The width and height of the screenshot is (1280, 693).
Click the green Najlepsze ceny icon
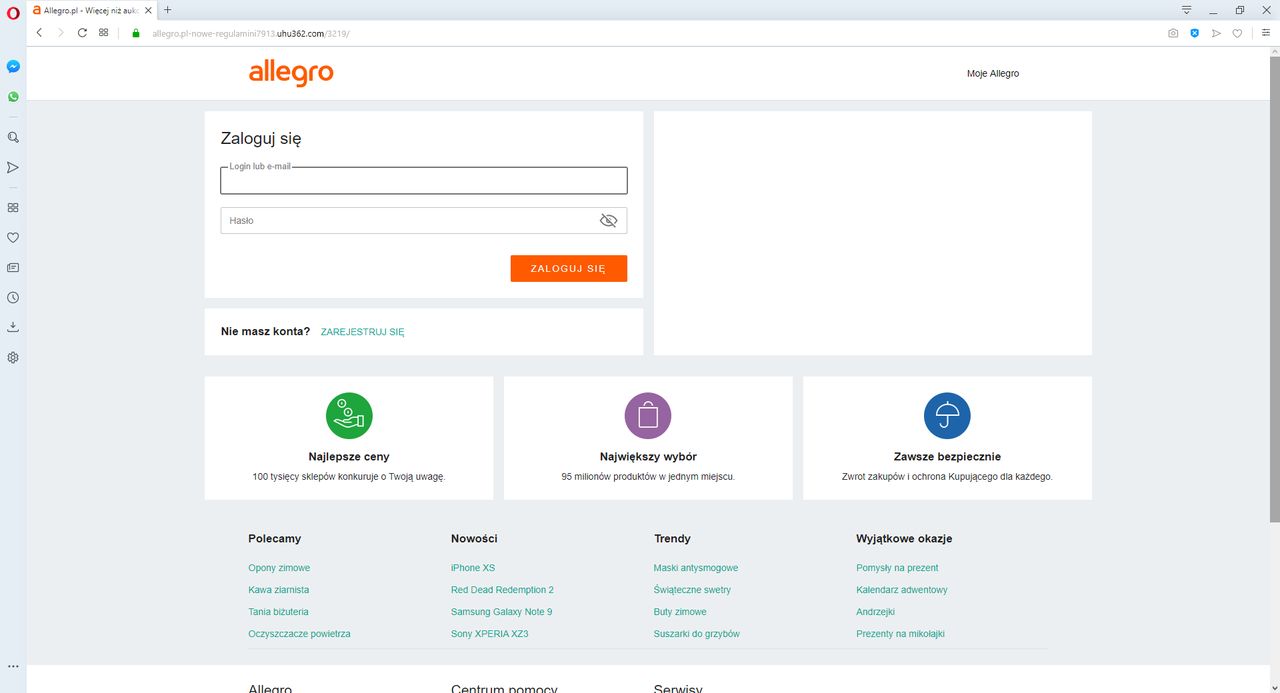pos(349,415)
